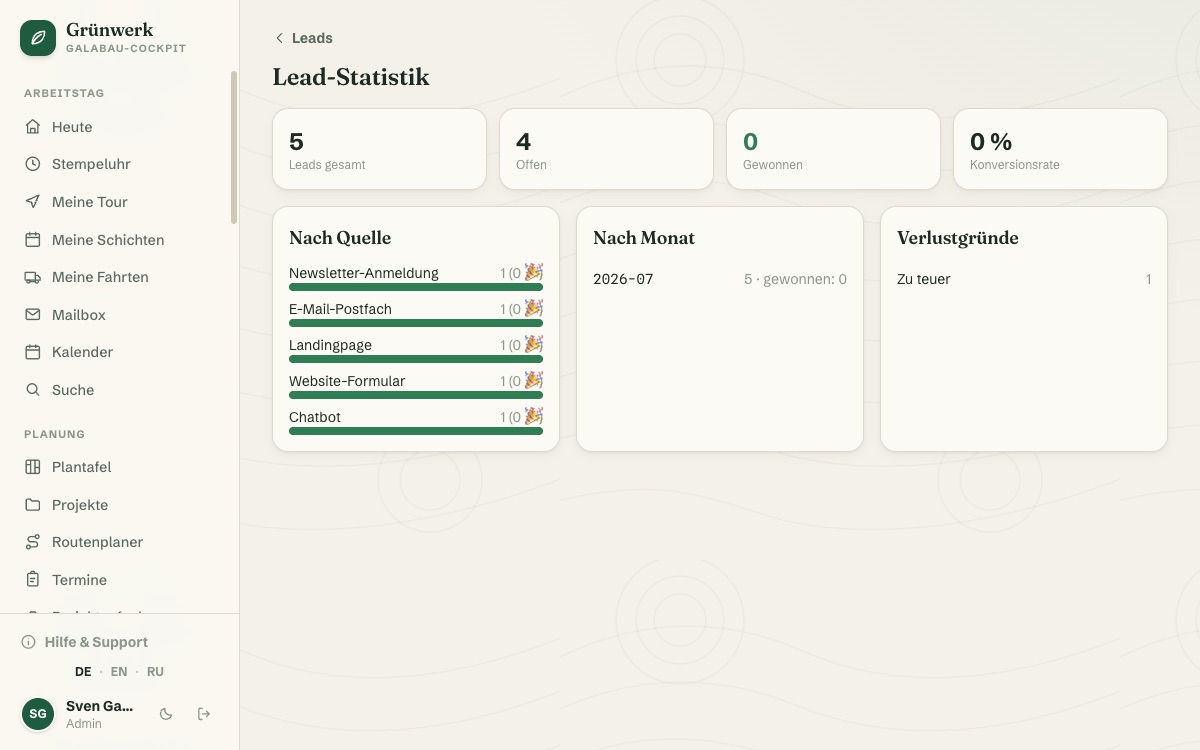
Task: Click the Mailbox envelope icon
Action: (x=33, y=315)
